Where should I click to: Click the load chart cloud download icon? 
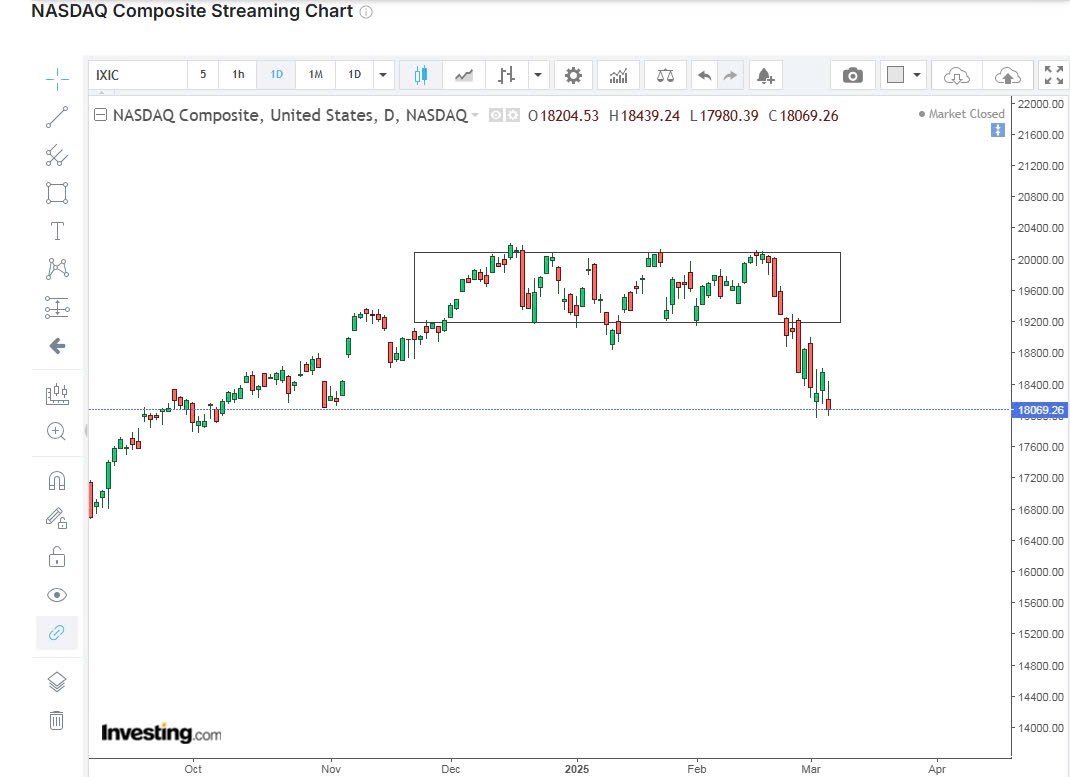[x=957, y=75]
